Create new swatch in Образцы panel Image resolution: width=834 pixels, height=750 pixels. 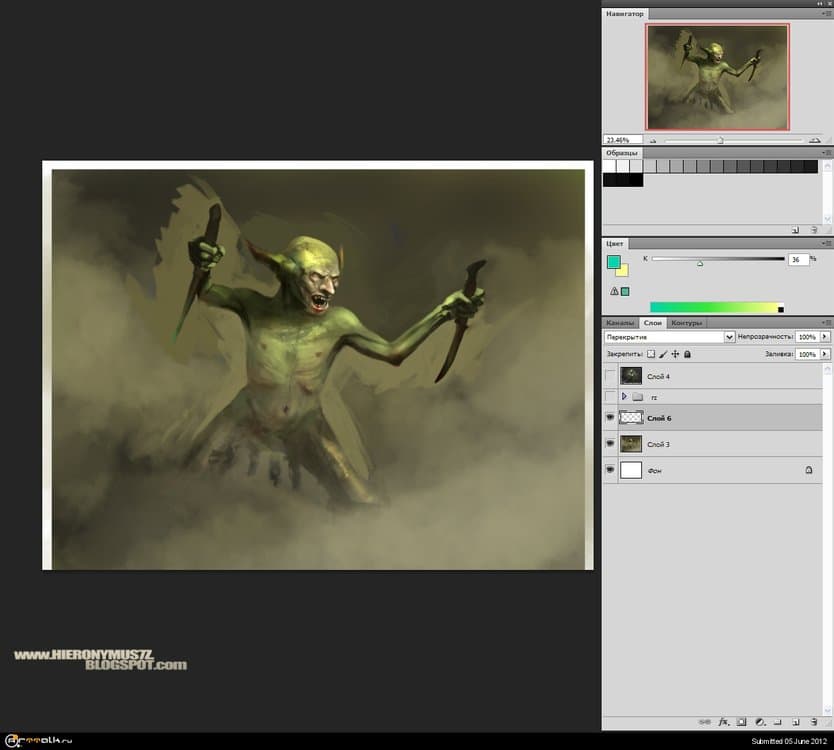tap(796, 230)
